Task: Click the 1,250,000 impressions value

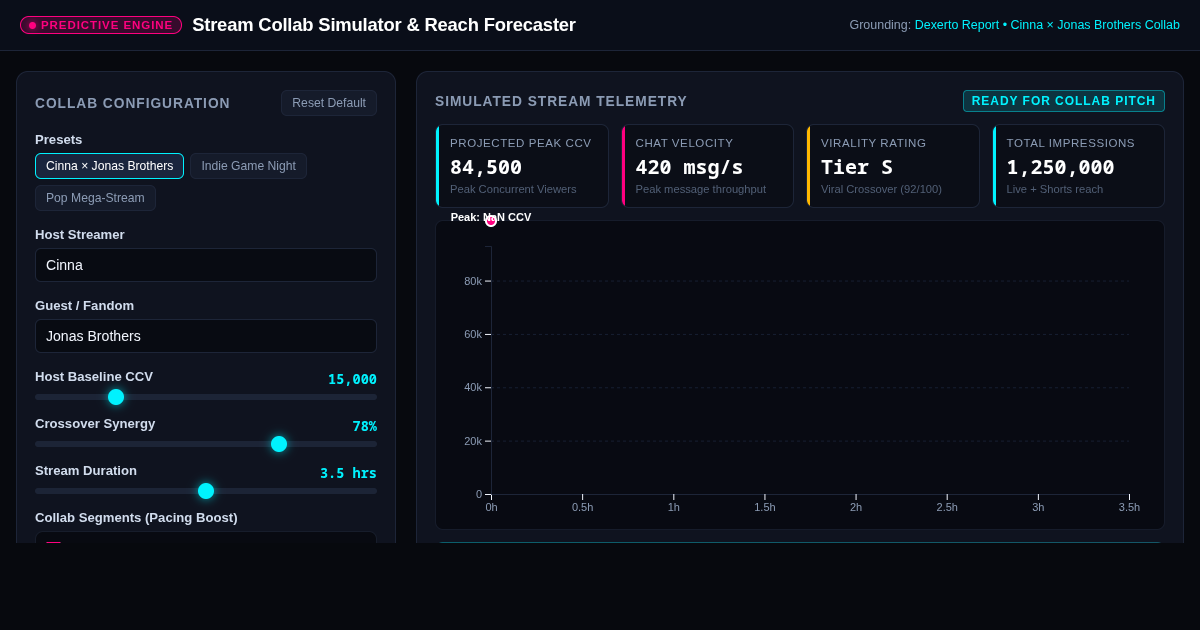Action: coord(1060,167)
